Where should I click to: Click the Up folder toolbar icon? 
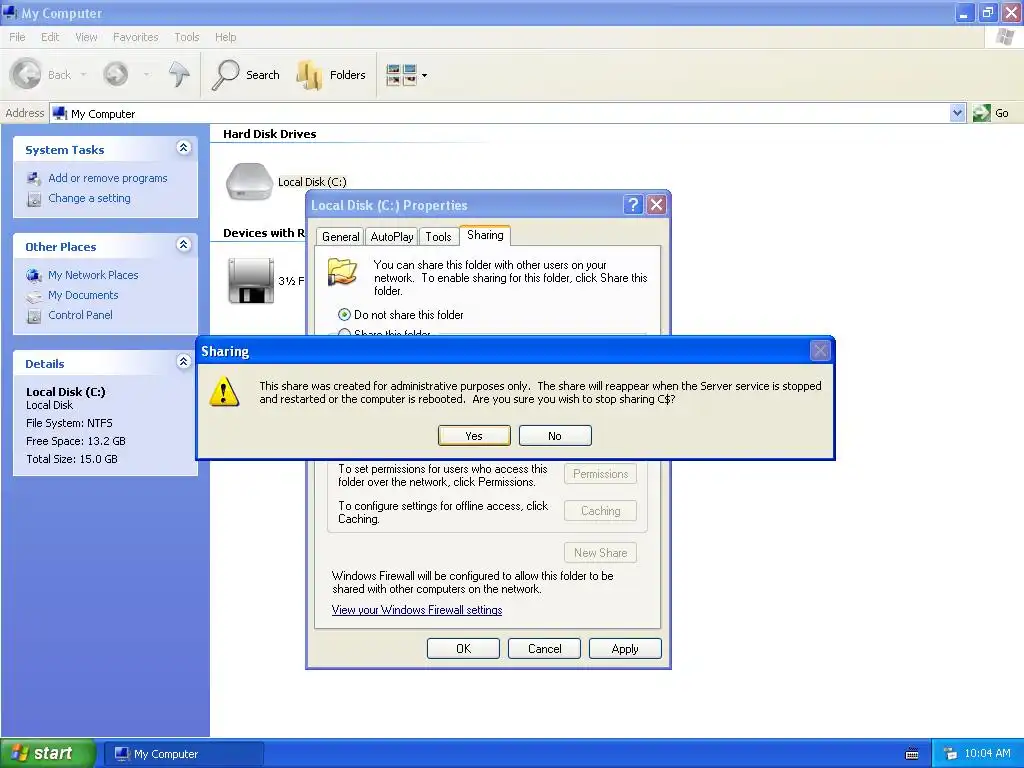pos(179,74)
